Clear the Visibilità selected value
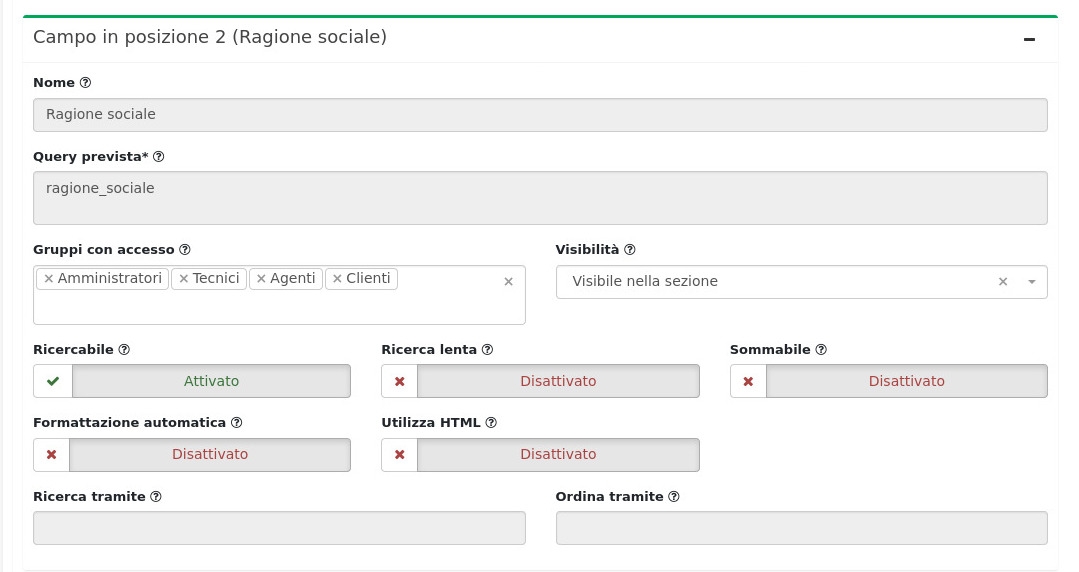The image size is (1079, 572). 1003,282
